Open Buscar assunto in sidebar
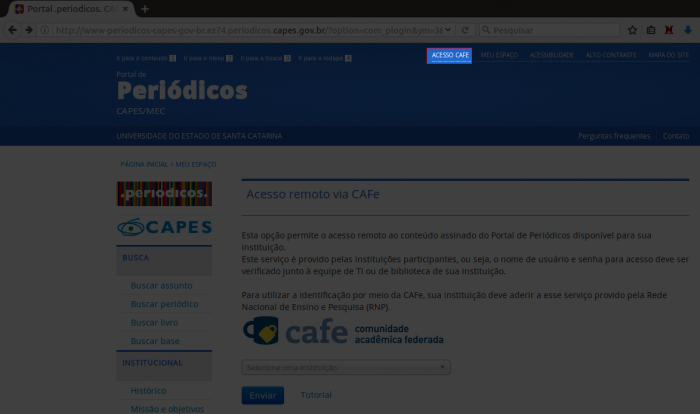This screenshot has width=700, height=414. click(161, 285)
